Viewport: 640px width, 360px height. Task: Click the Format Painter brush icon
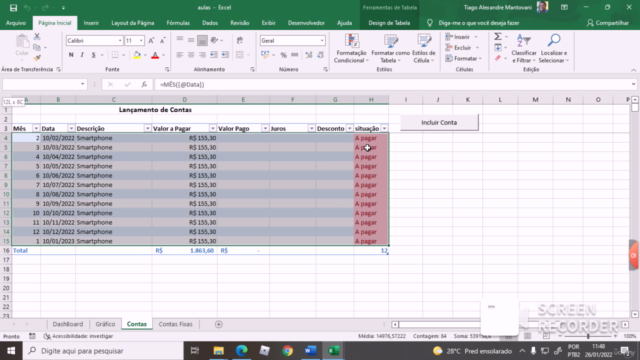click(x=37, y=58)
